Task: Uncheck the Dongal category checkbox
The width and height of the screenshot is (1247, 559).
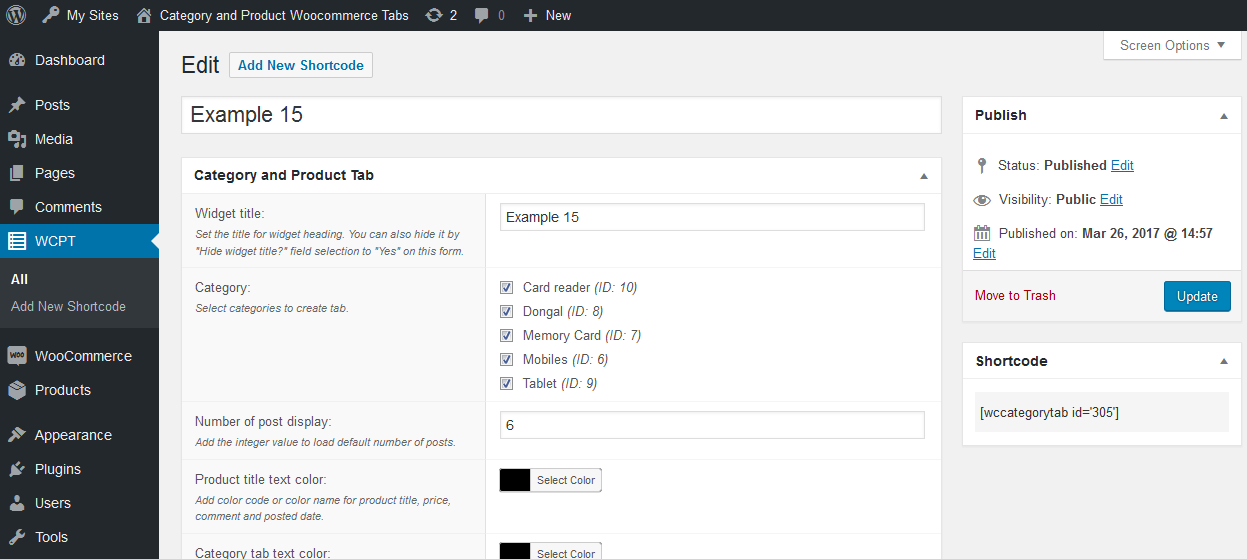Action: (506, 311)
